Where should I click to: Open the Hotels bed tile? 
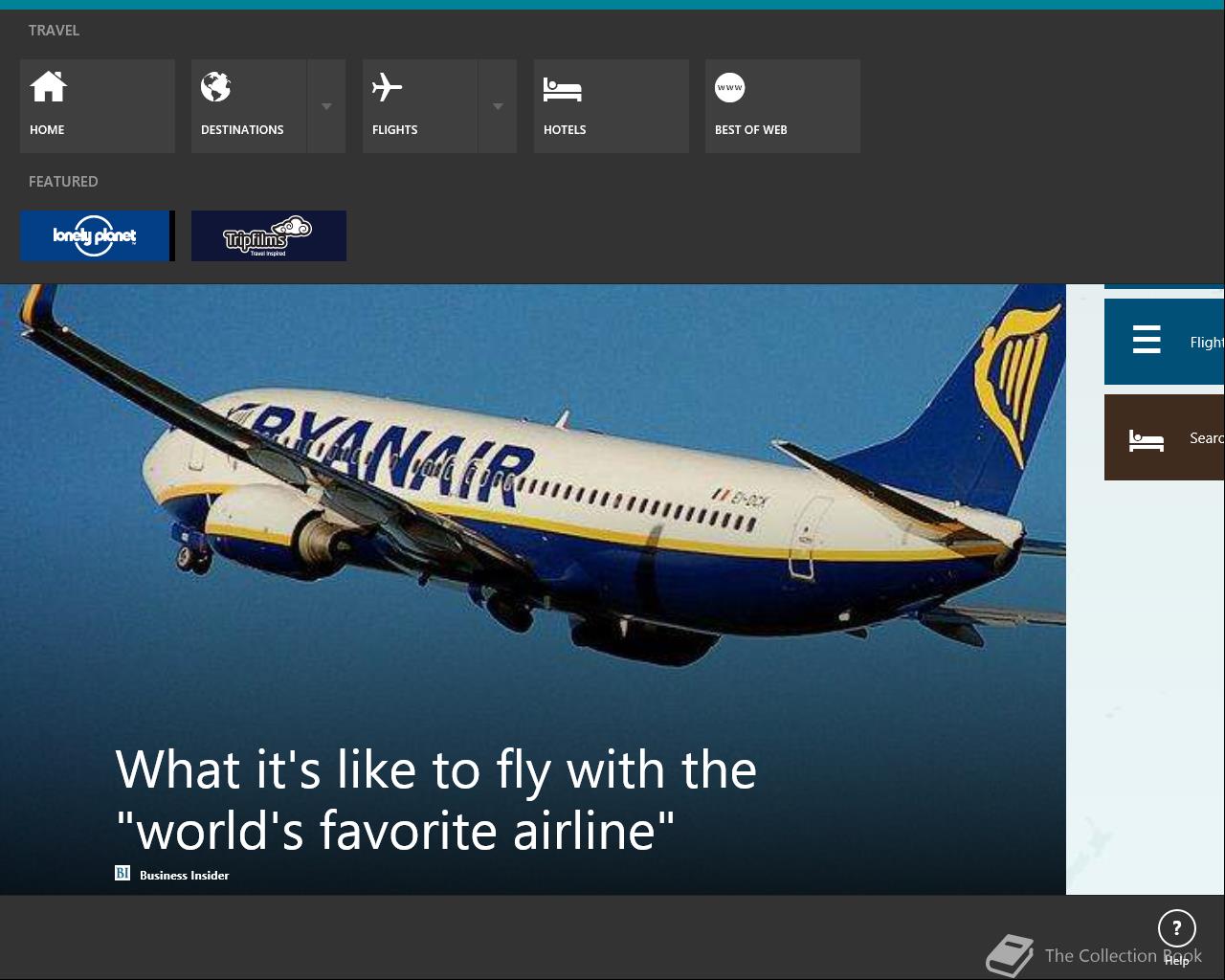(612, 106)
